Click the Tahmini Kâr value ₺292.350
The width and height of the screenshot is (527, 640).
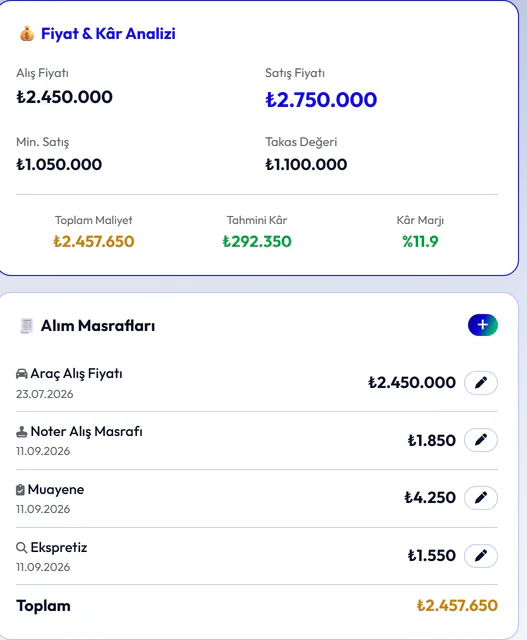(257, 241)
